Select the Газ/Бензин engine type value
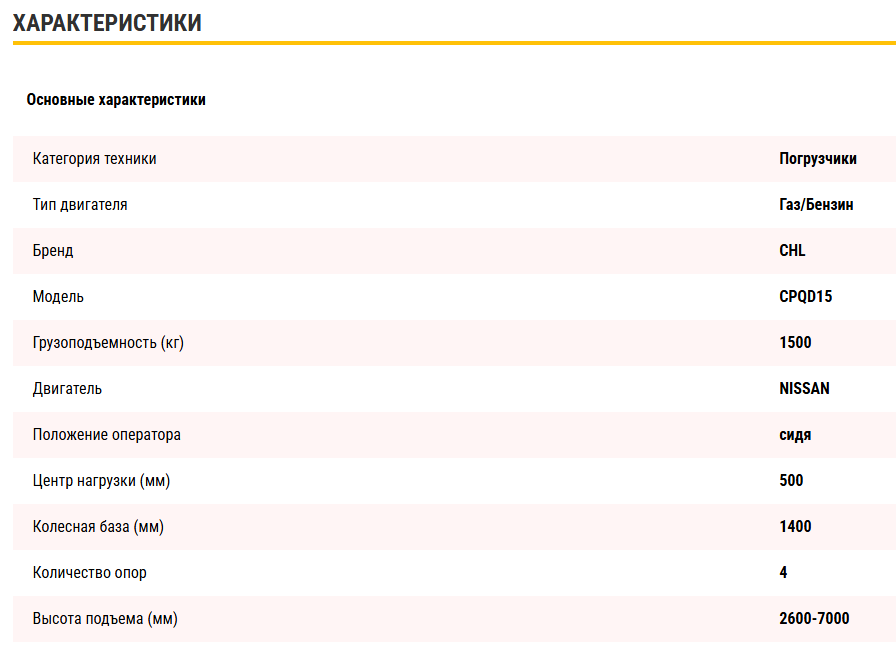The image size is (896, 666). [816, 205]
